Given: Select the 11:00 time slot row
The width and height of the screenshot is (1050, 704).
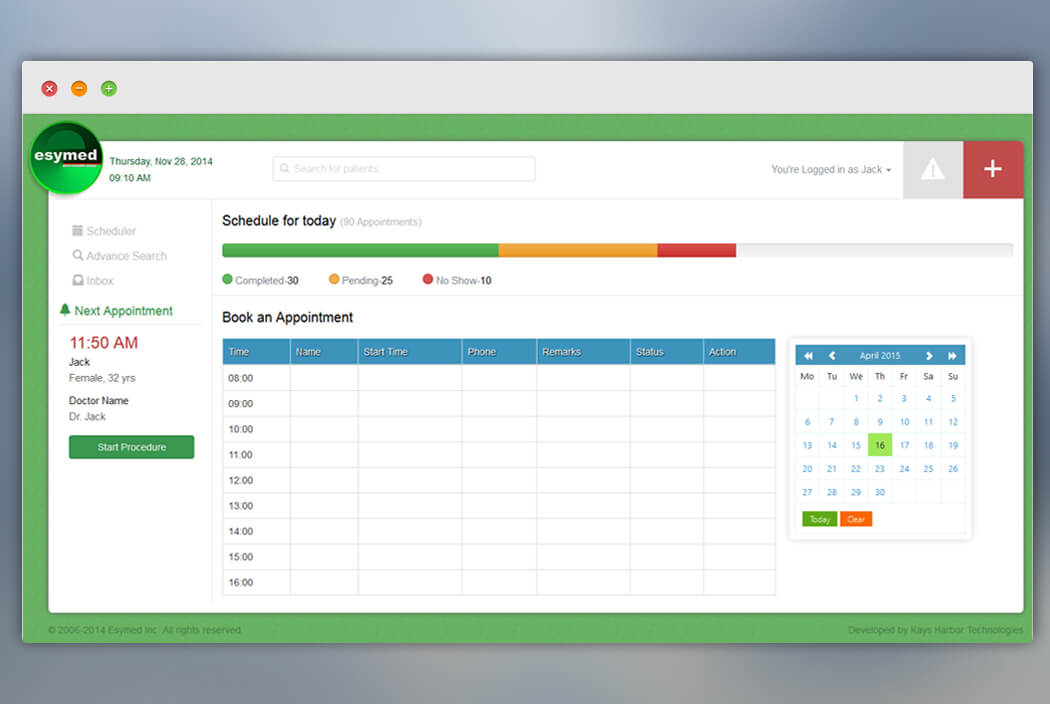Looking at the screenshot, I should click(x=499, y=454).
